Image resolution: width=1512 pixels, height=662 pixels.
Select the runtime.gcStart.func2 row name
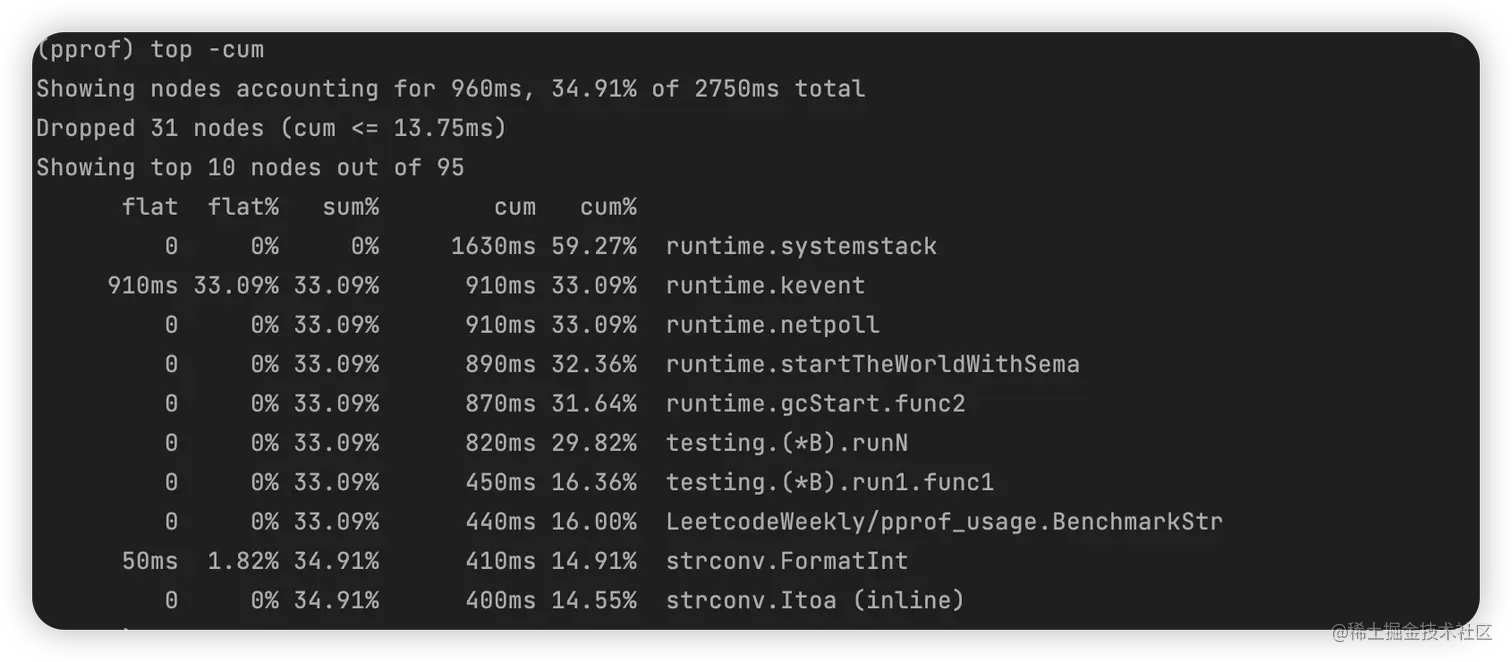click(x=815, y=404)
